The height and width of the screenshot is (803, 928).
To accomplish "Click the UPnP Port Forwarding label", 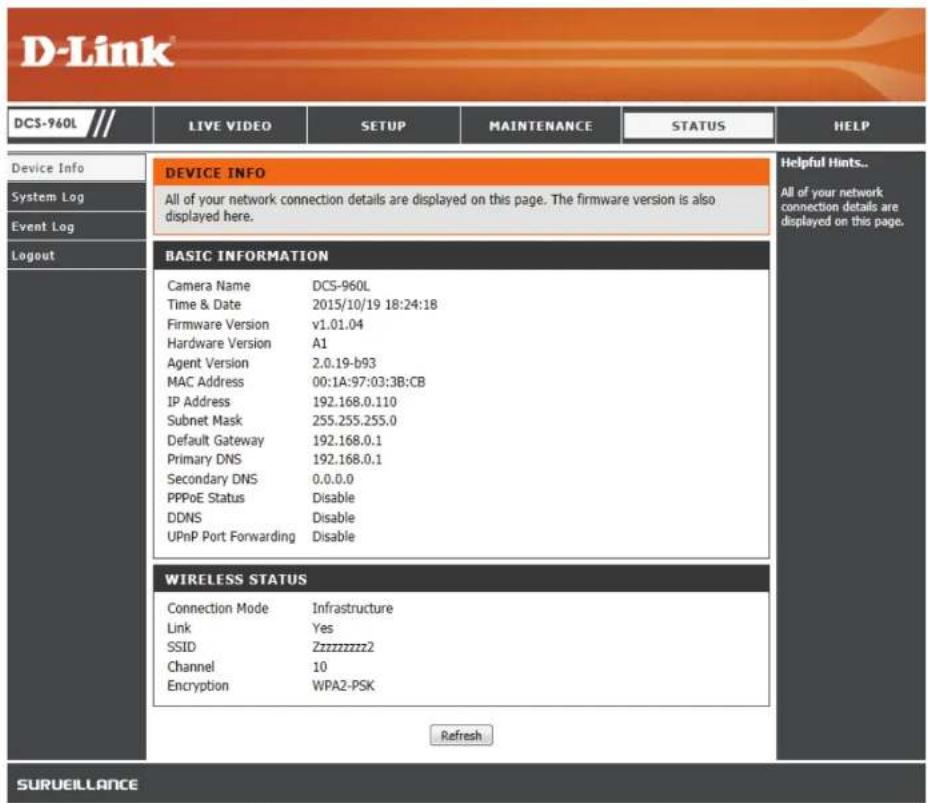I will 231,537.
